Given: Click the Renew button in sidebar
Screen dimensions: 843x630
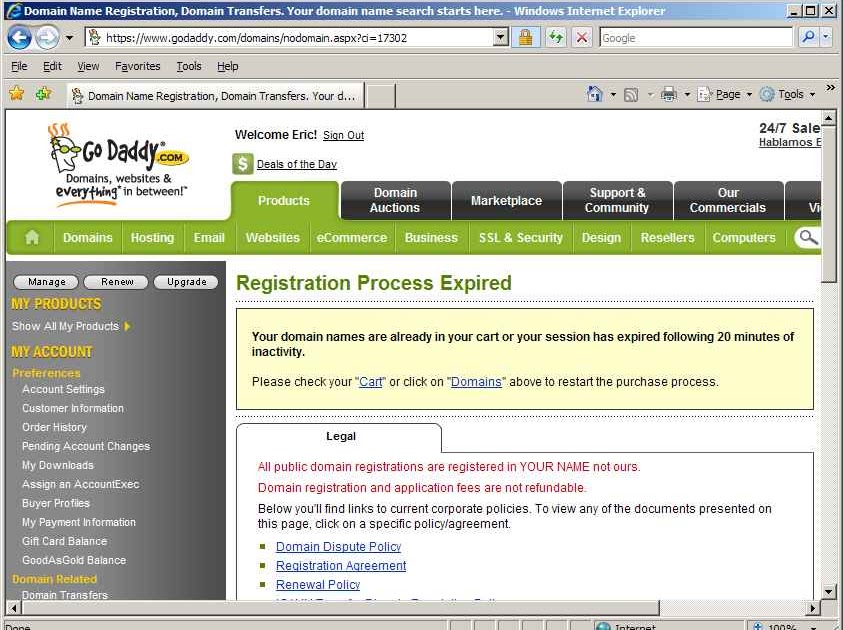Looking at the screenshot, I should (x=117, y=282).
